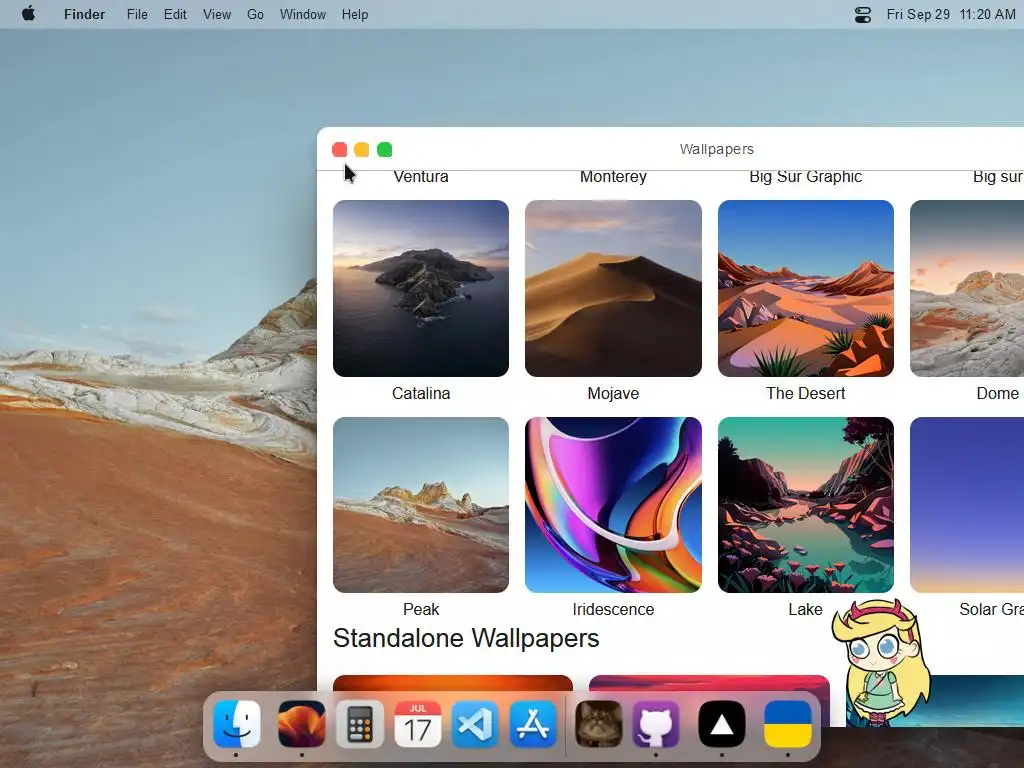Select the Catalina wallpaper thumbnail
Image resolution: width=1024 pixels, height=768 pixels.
(x=421, y=288)
